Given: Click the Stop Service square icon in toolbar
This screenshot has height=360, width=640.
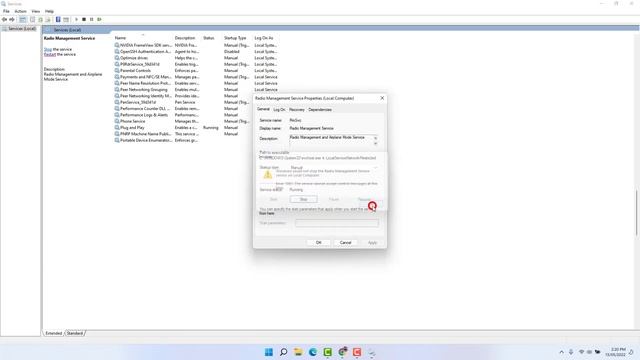Looking at the screenshot, I should click(84, 20).
